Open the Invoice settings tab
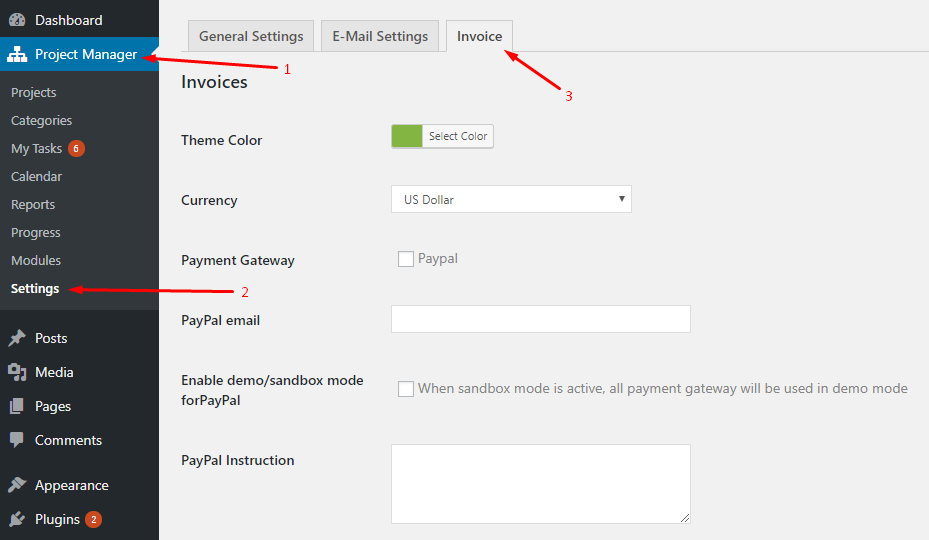This screenshot has height=540, width=929. tap(480, 36)
